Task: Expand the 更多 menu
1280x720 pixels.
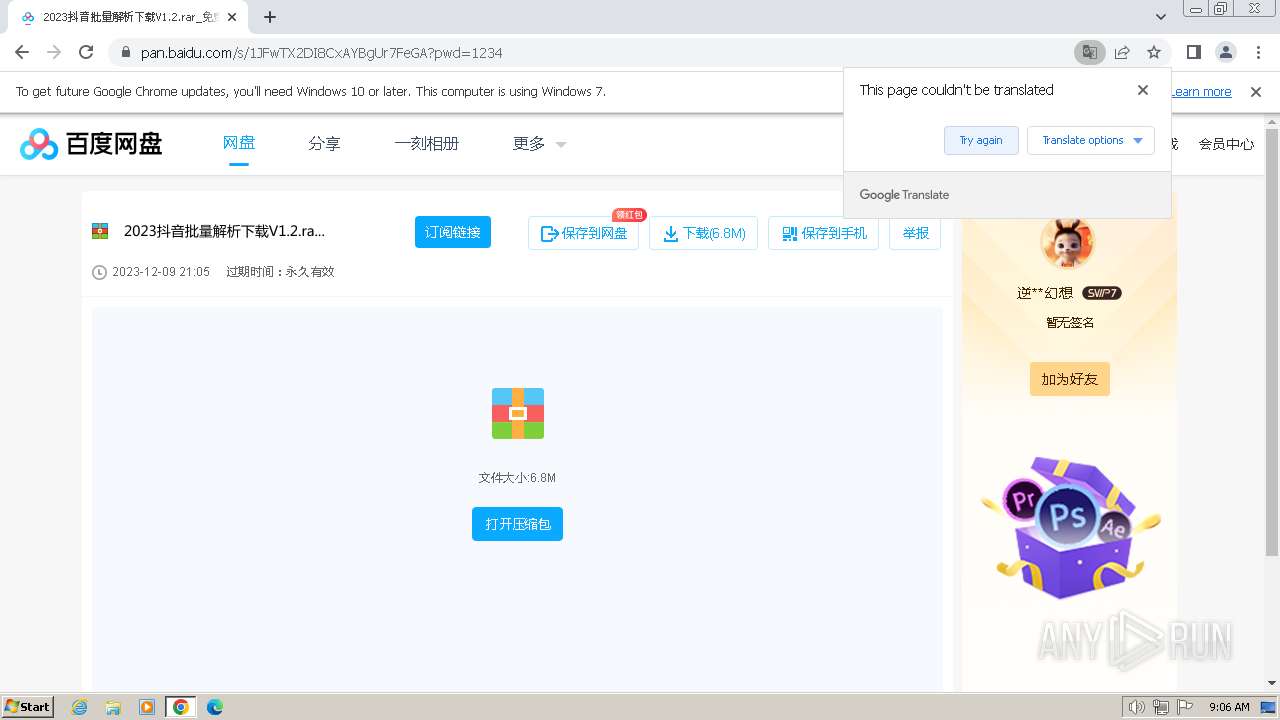Action: pyautogui.click(x=539, y=144)
